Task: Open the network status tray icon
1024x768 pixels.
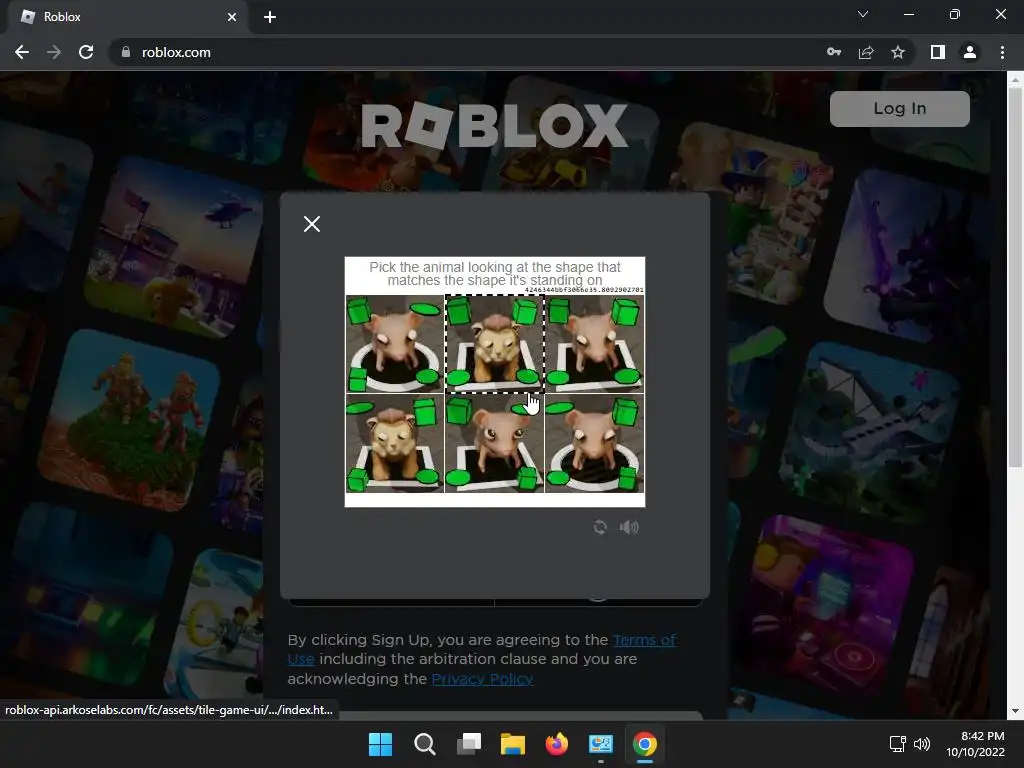Action: (x=898, y=744)
